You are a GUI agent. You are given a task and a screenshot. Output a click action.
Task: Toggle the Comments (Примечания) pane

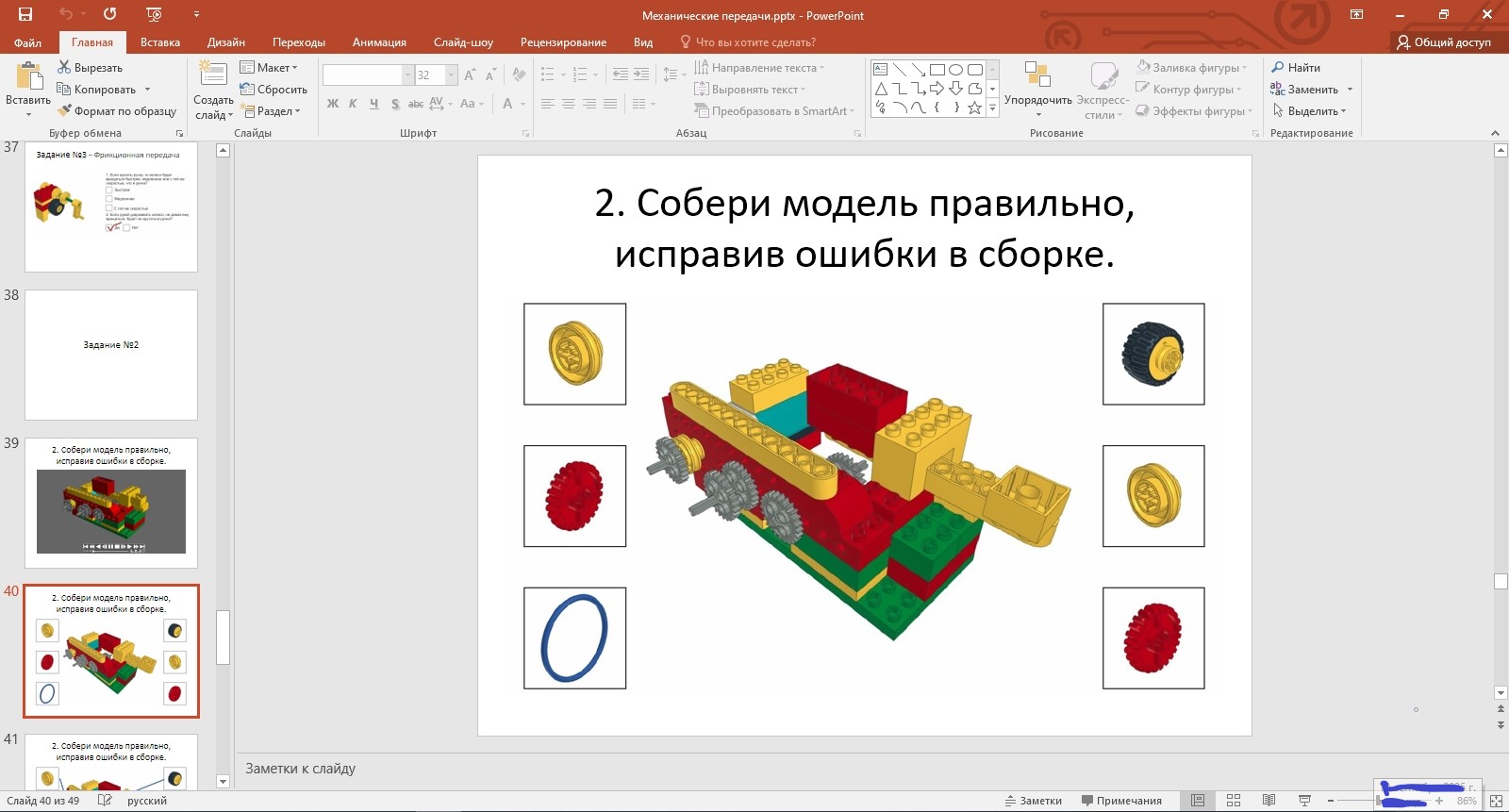pyautogui.click(x=1121, y=801)
